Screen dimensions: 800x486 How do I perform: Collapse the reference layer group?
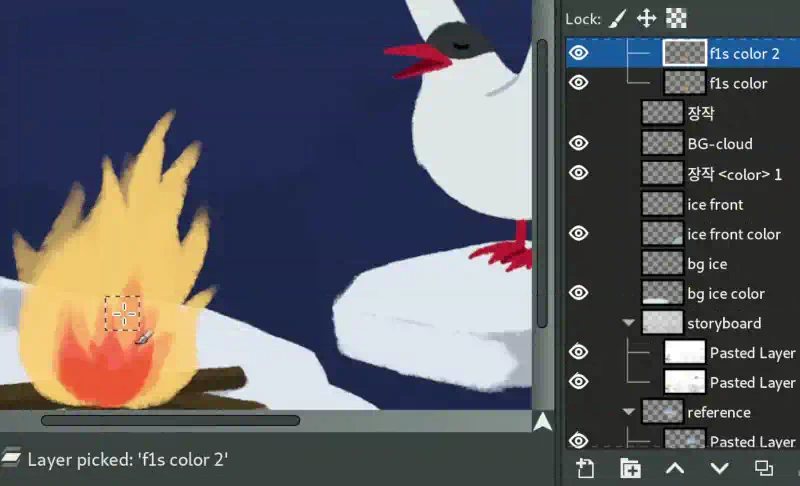[x=629, y=412]
